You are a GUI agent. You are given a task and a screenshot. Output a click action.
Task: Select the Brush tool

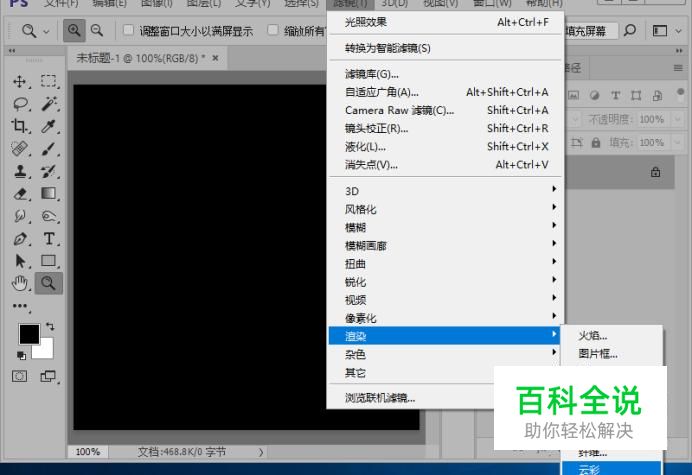click(x=49, y=149)
